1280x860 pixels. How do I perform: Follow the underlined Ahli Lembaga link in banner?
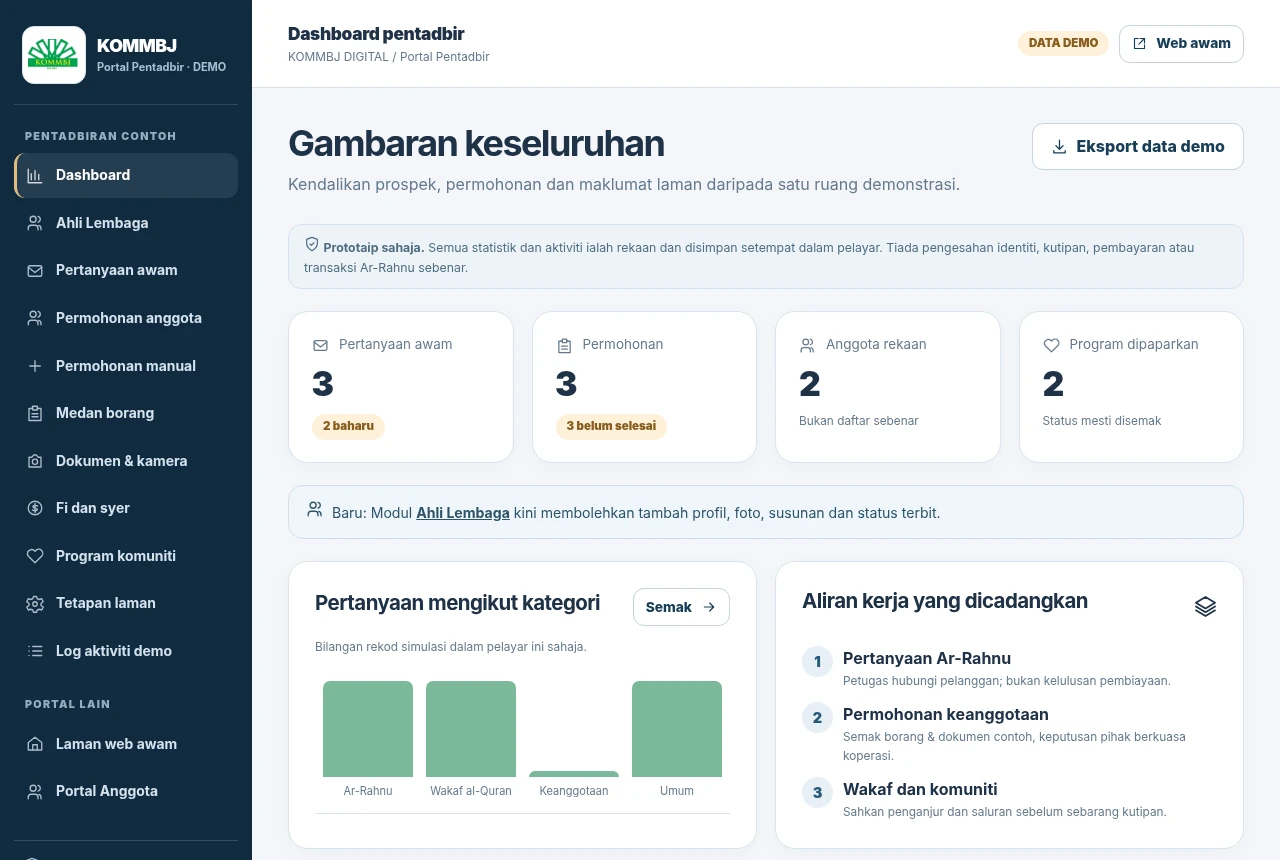[x=463, y=513]
